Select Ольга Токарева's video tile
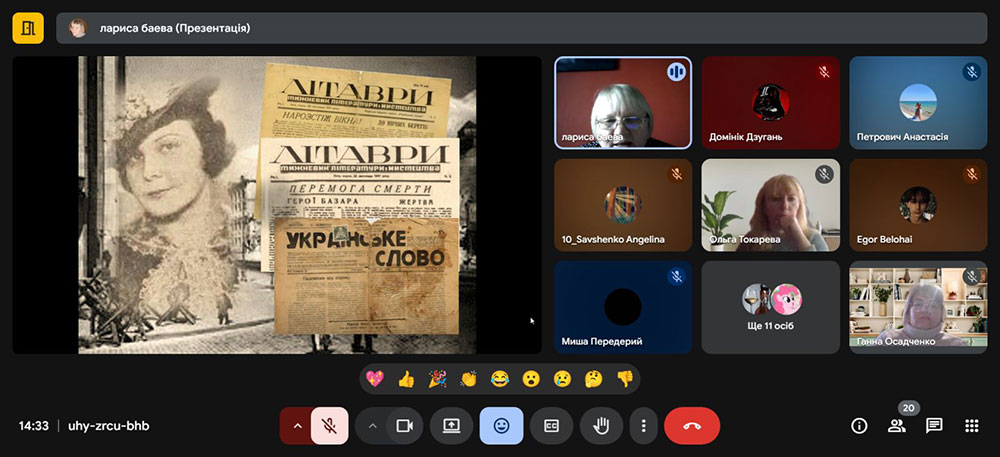1000x457 pixels. (770, 205)
